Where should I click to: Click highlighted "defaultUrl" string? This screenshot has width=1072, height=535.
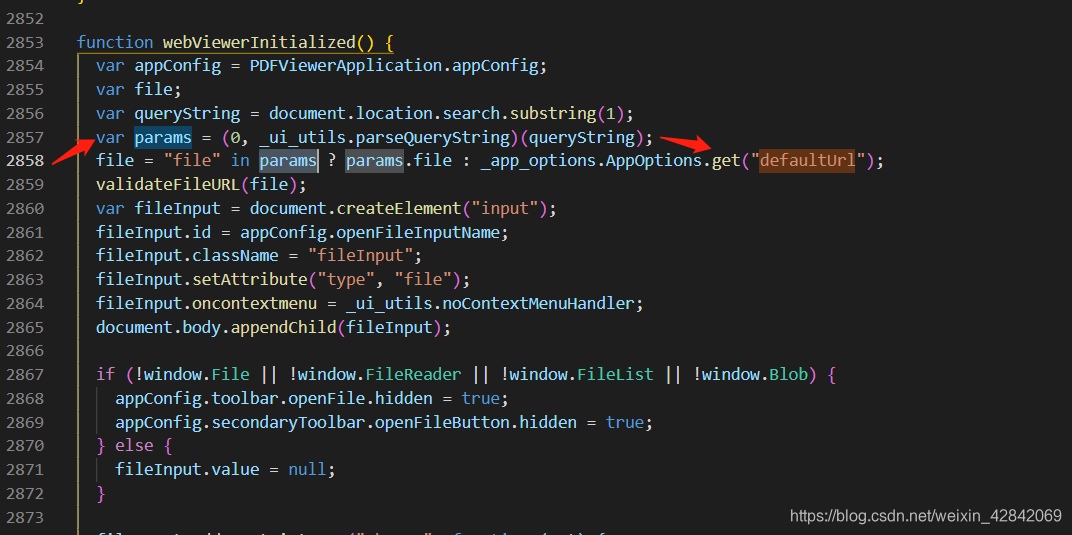[807, 161]
